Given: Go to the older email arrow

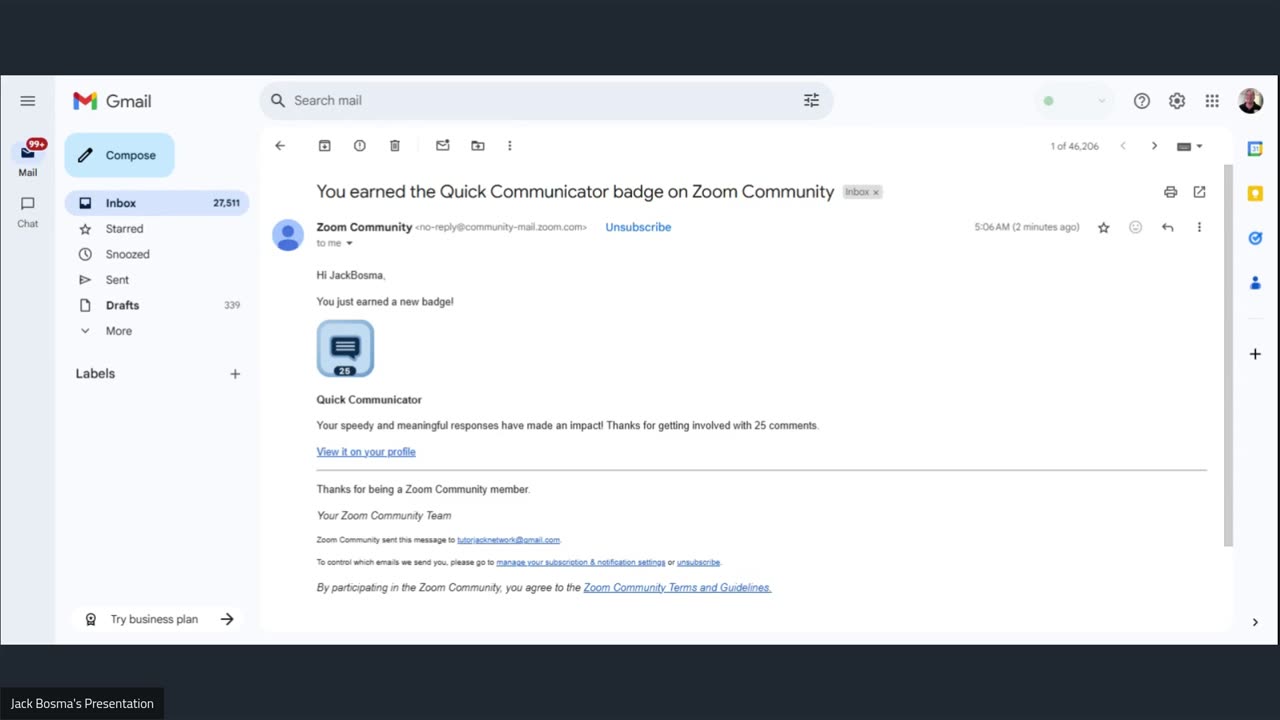Looking at the screenshot, I should 1154,146.
